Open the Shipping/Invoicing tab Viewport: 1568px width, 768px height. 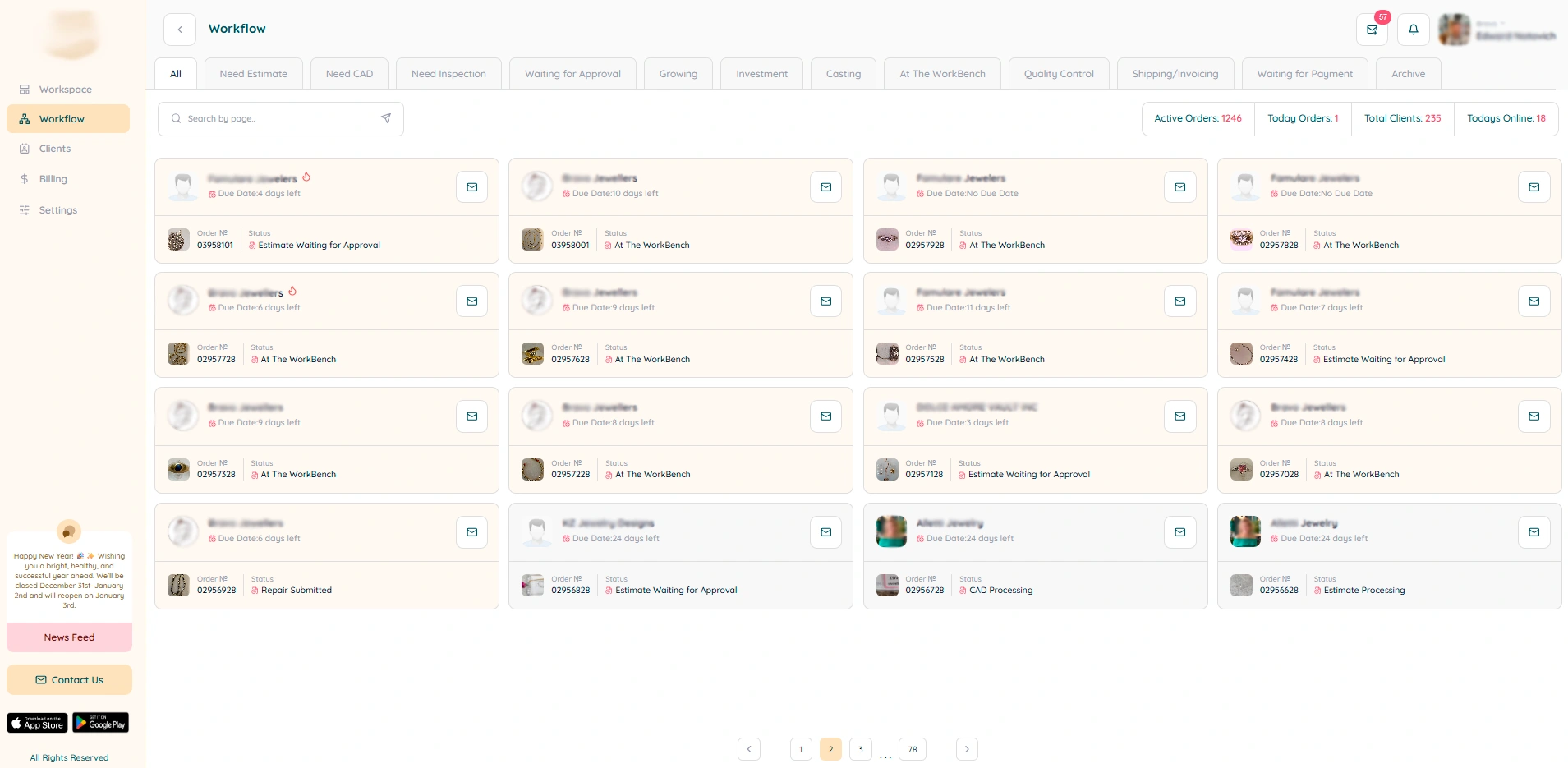coord(1175,74)
